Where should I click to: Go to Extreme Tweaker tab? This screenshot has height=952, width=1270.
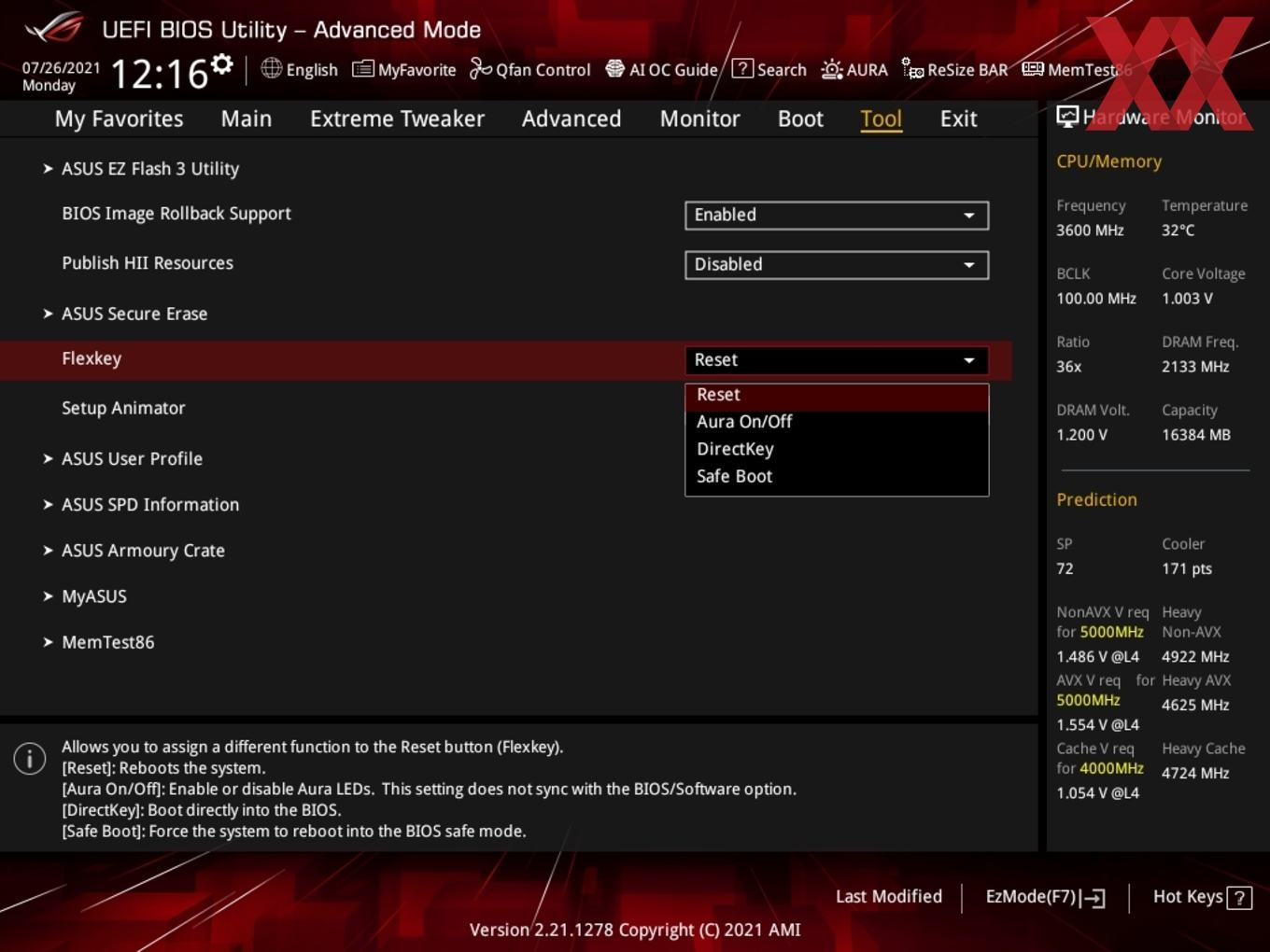[397, 119]
